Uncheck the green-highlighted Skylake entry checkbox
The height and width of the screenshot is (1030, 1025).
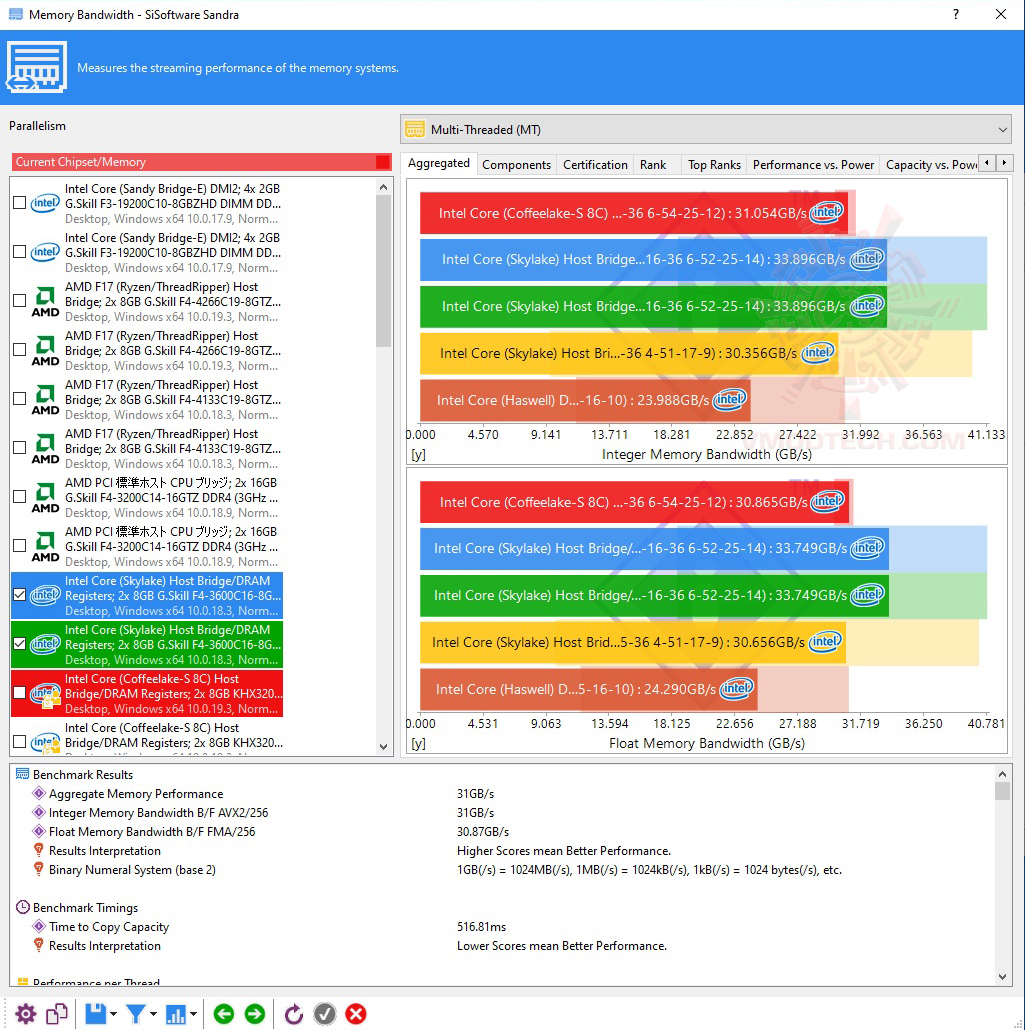click(20, 644)
